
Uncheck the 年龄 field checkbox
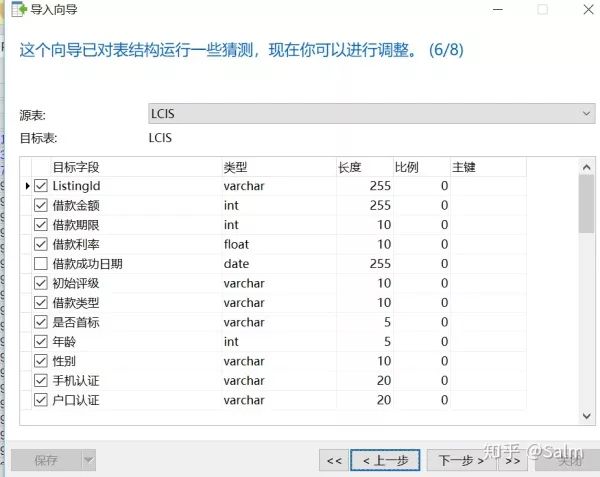coord(41,342)
